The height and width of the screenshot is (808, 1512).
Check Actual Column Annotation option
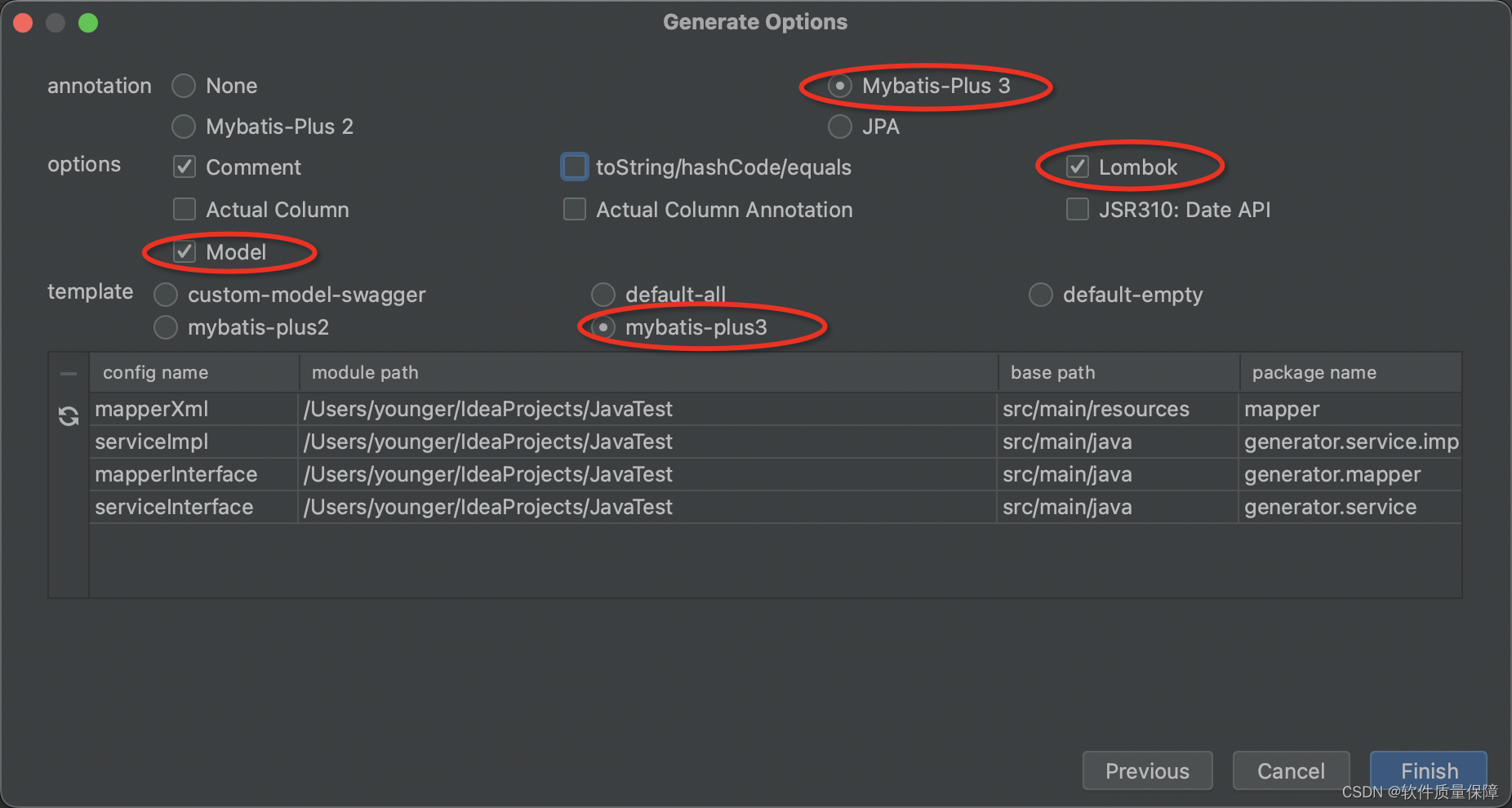click(x=575, y=210)
